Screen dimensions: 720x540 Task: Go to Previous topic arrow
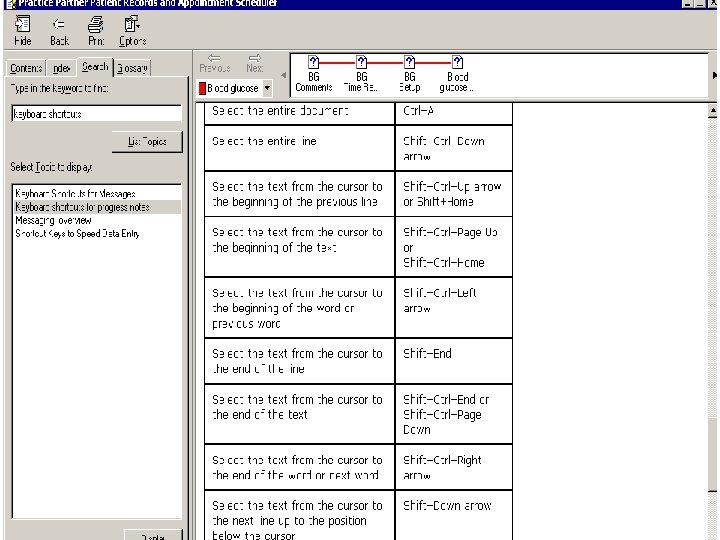tap(214, 63)
